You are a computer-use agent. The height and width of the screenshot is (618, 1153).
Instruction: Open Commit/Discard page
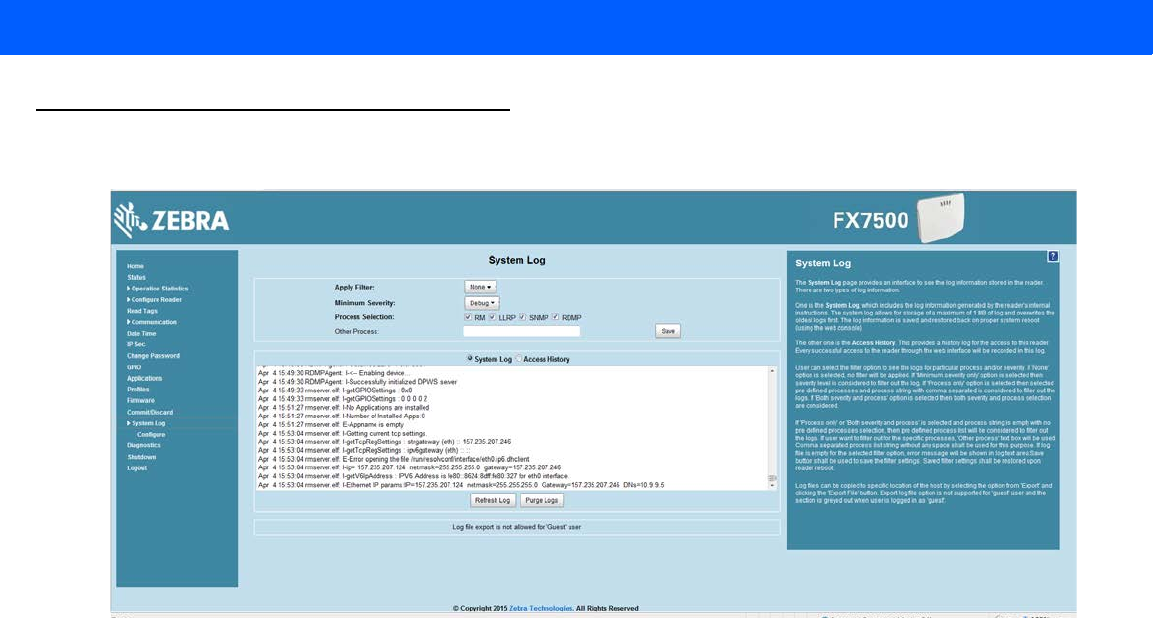tap(150, 412)
